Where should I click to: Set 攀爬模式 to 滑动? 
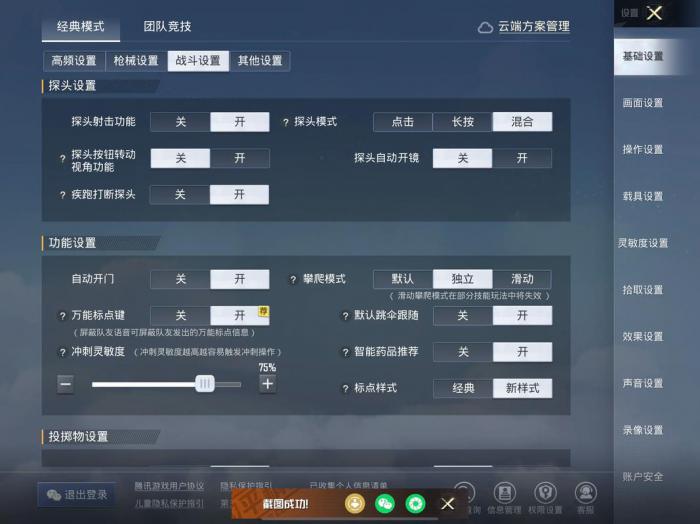522,279
